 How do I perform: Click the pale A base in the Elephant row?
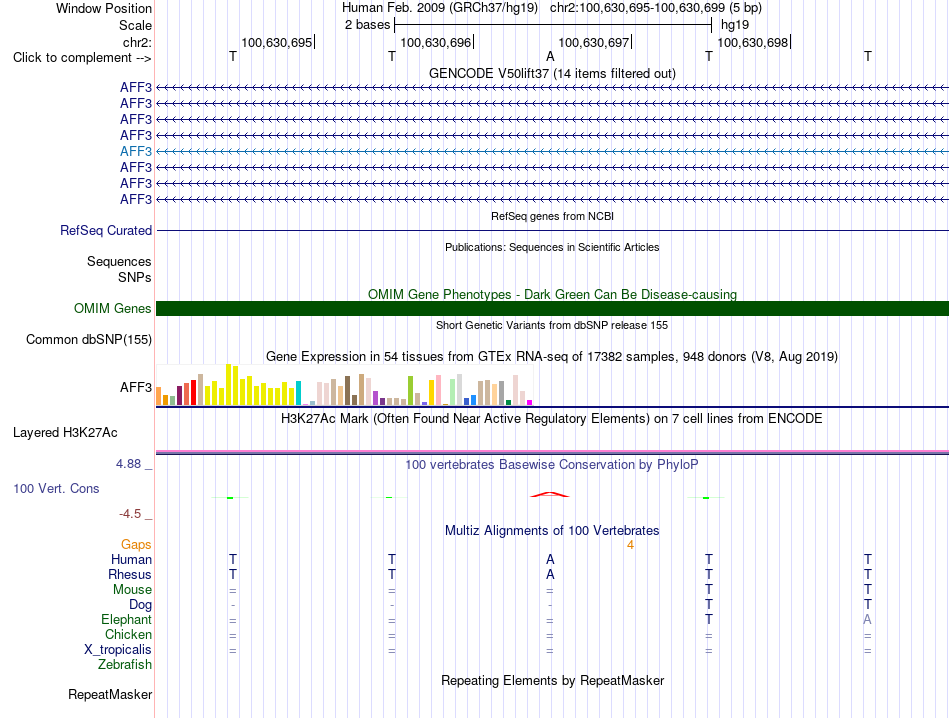pos(868,619)
